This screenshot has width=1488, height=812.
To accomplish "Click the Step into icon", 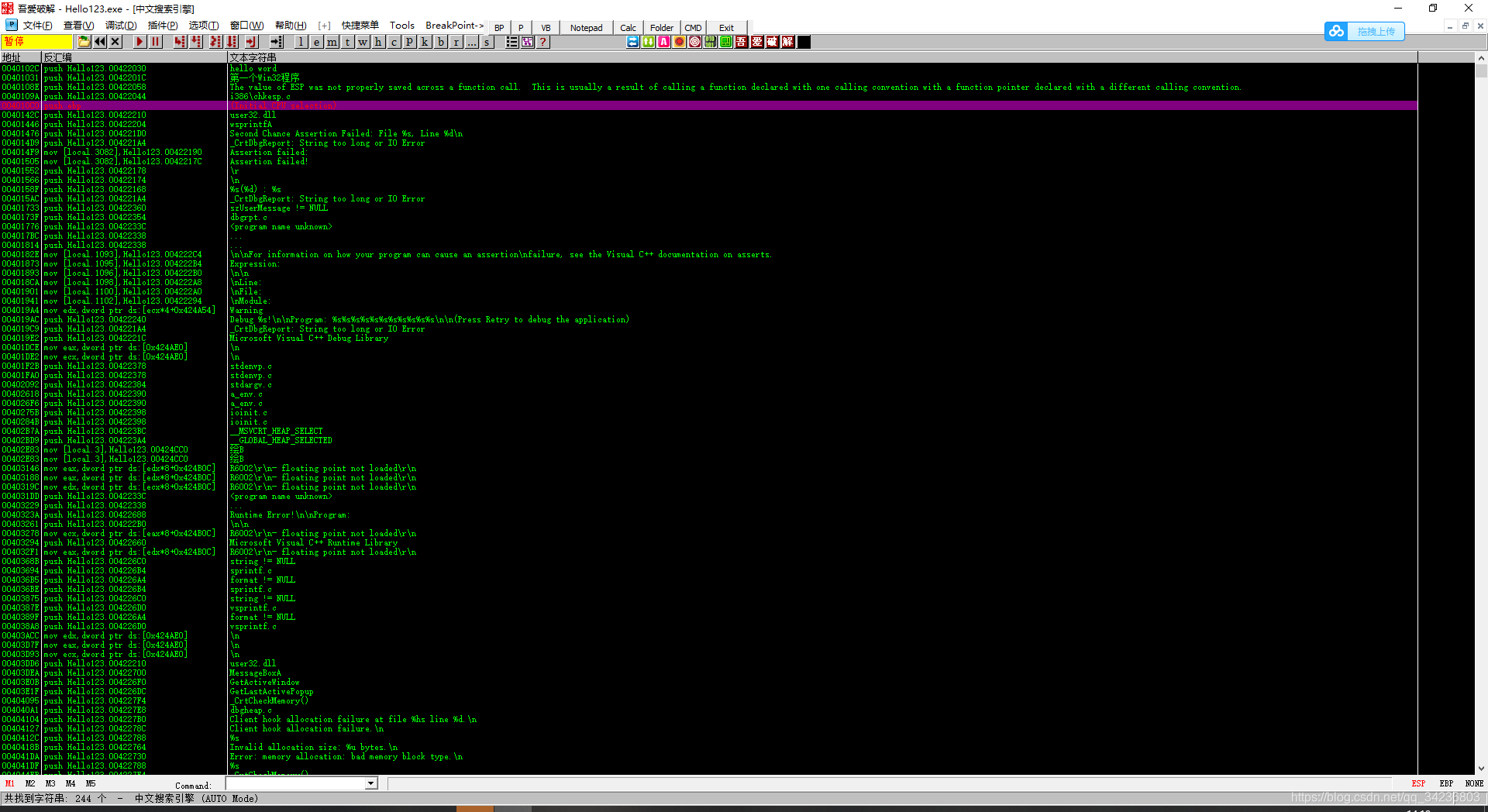I will 180,42.
